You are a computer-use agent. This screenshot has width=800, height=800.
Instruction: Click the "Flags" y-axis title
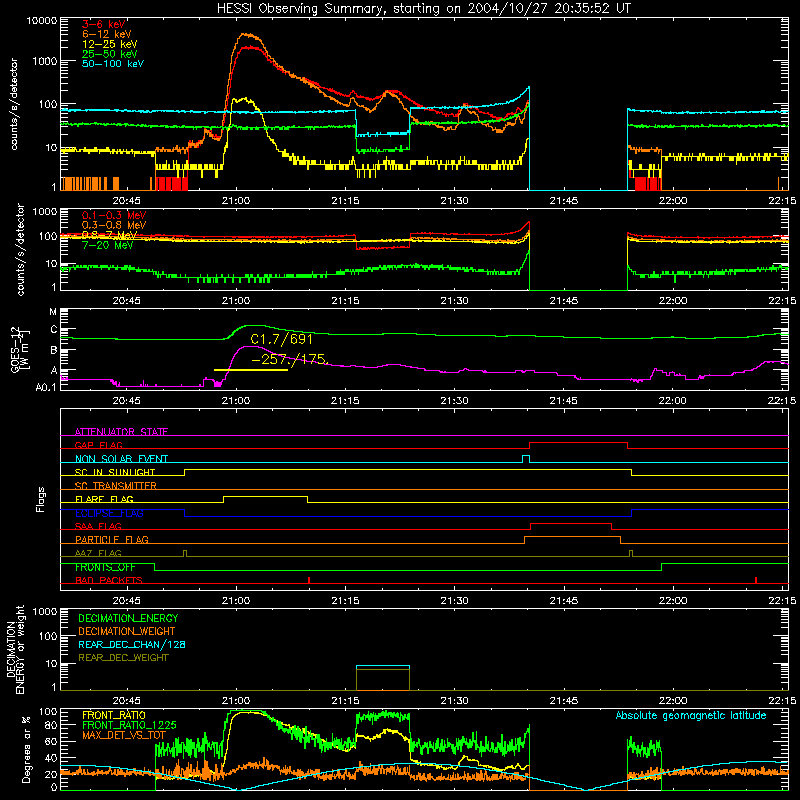point(41,499)
